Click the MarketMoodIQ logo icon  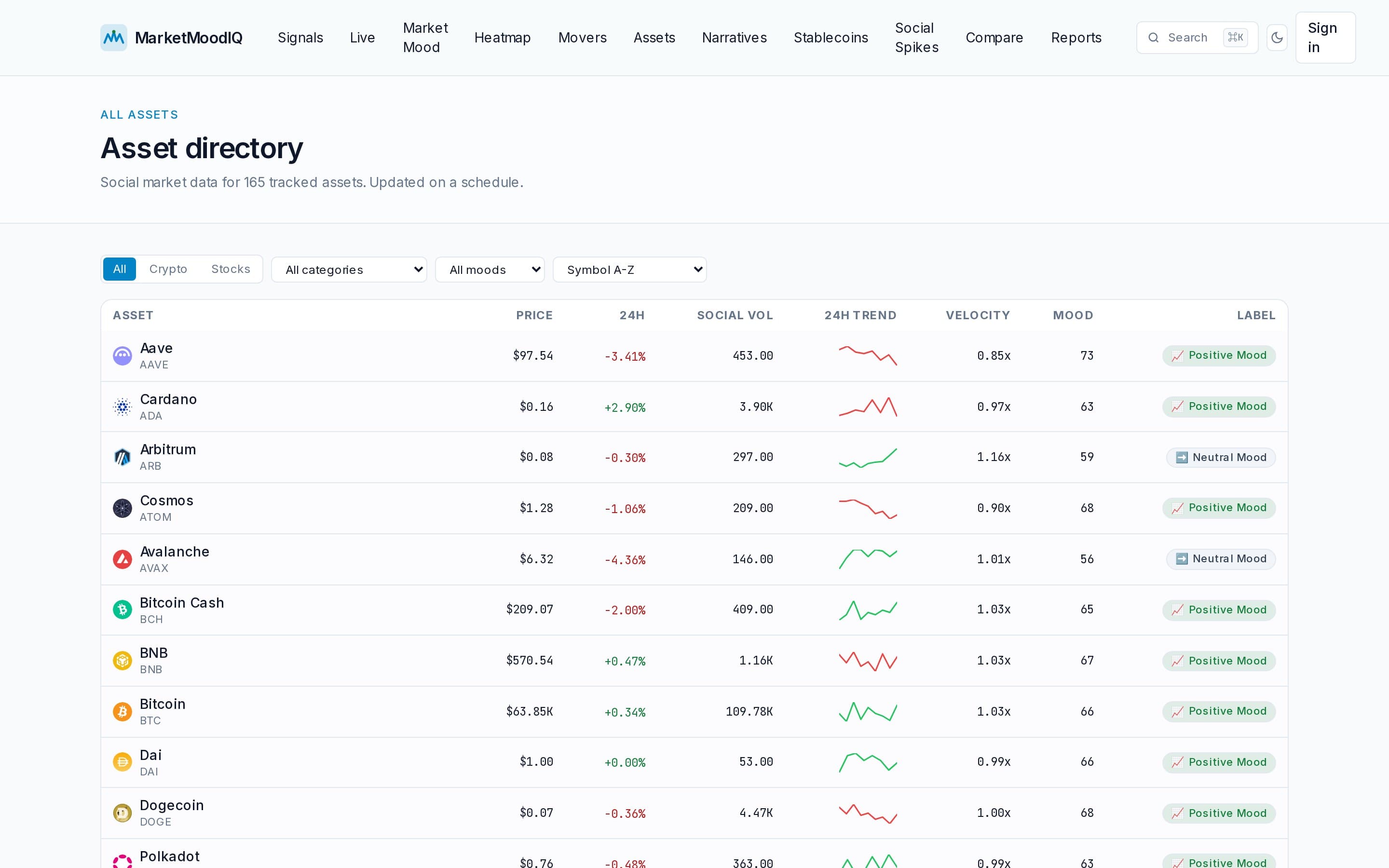click(114, 37)
